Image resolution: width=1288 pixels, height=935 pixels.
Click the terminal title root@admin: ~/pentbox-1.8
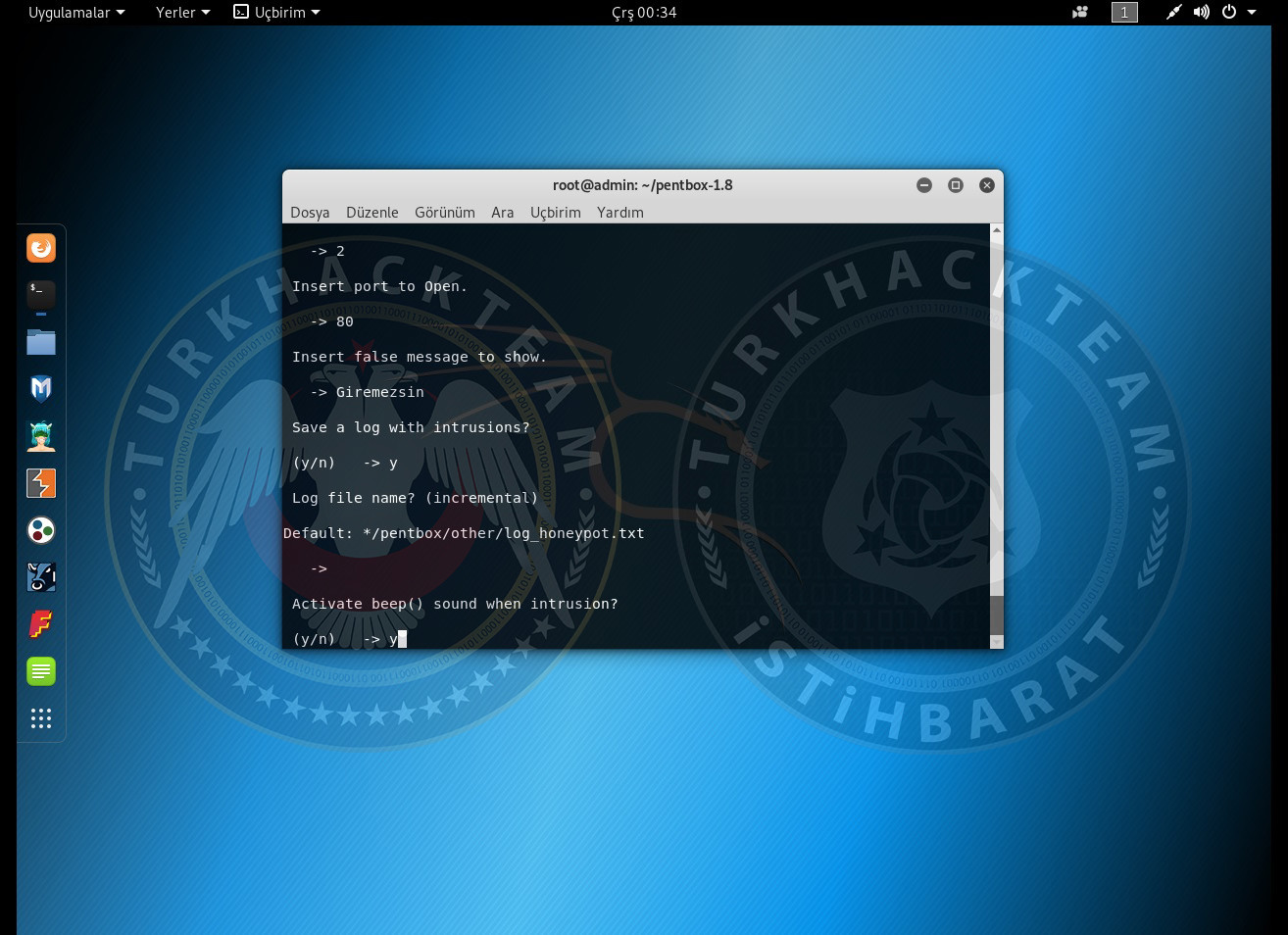pos(643,185)
